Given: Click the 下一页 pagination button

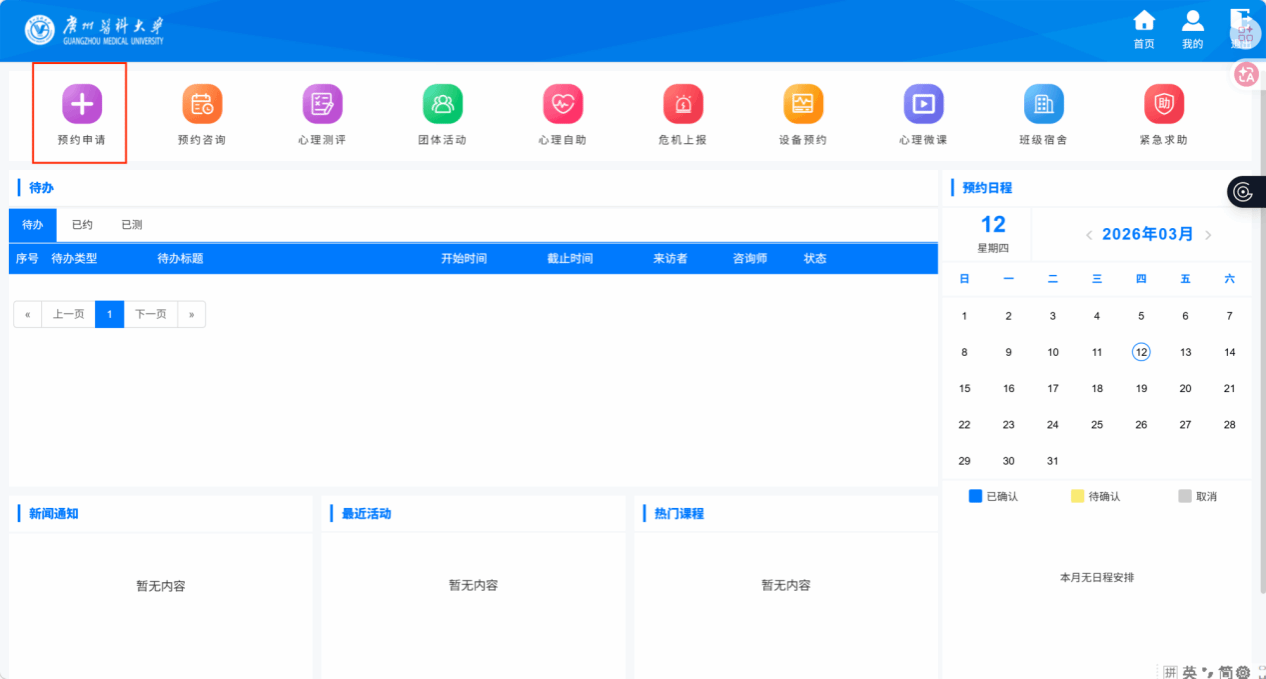Looking at the screenshot, I should [x=151, y=314].
